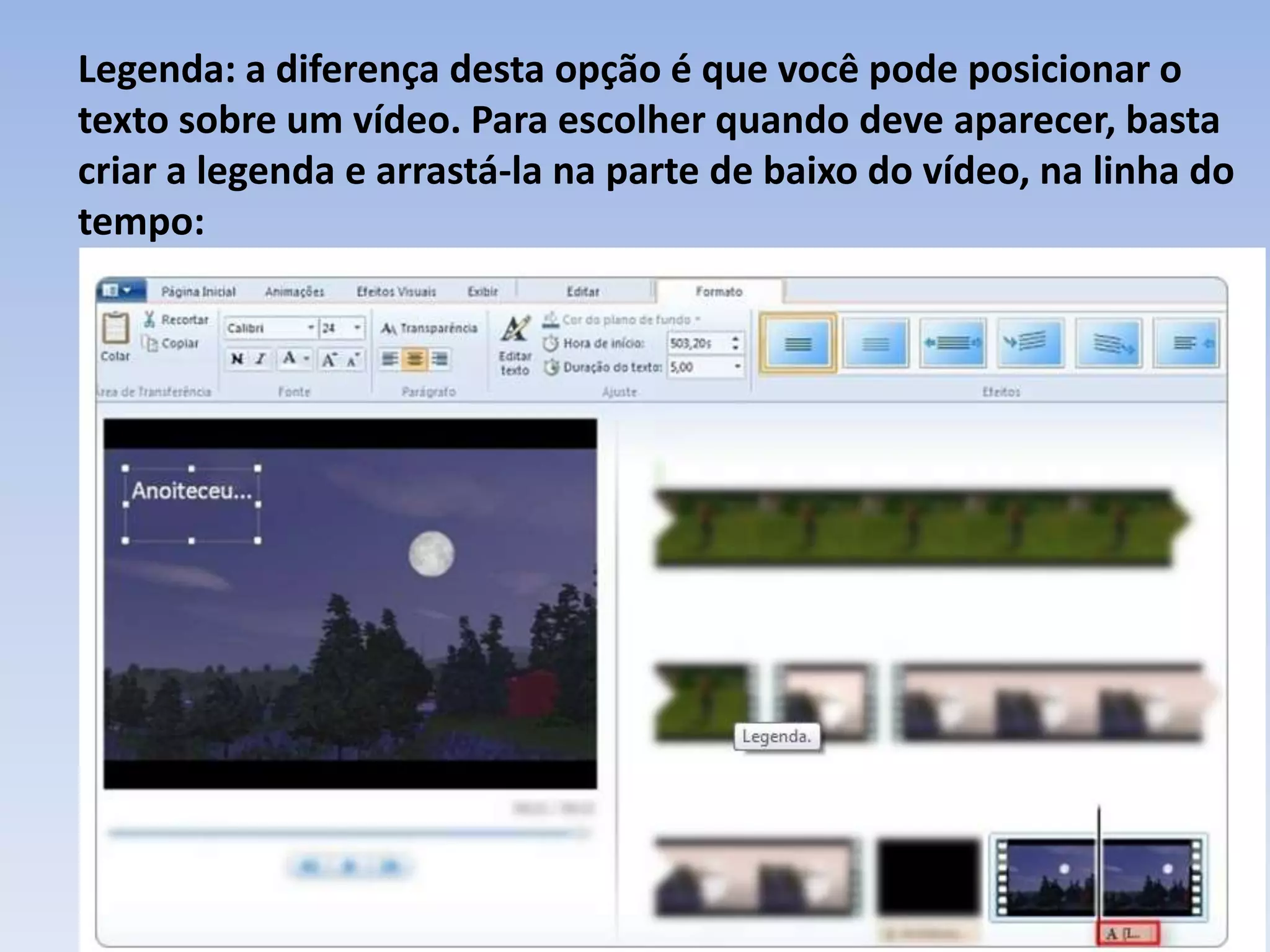Viewport: 1270px width, 952px height.
Task: Click the Hora de início field
Action: [x=698, y=343]
